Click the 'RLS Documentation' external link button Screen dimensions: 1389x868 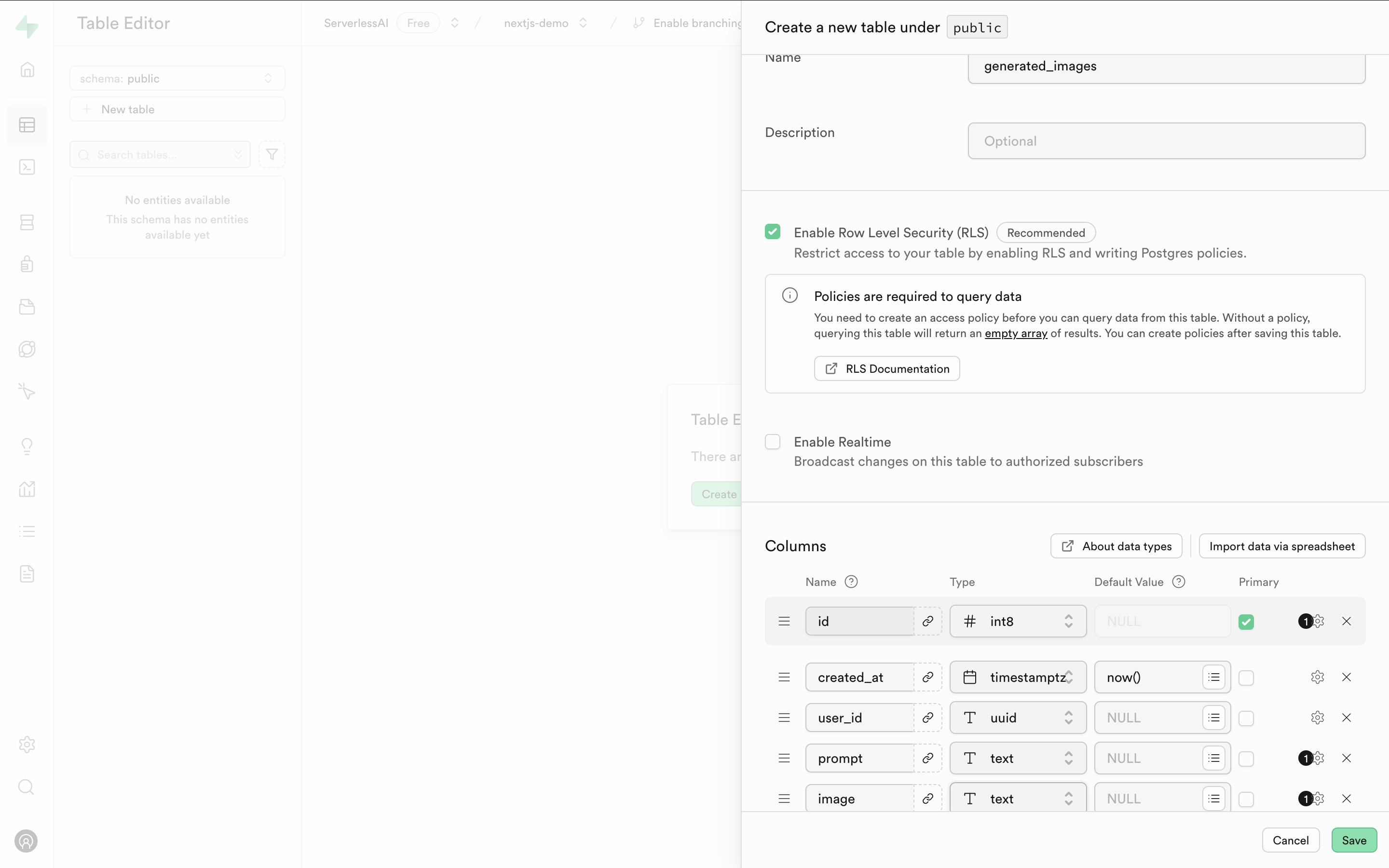[x=887, y=368]
